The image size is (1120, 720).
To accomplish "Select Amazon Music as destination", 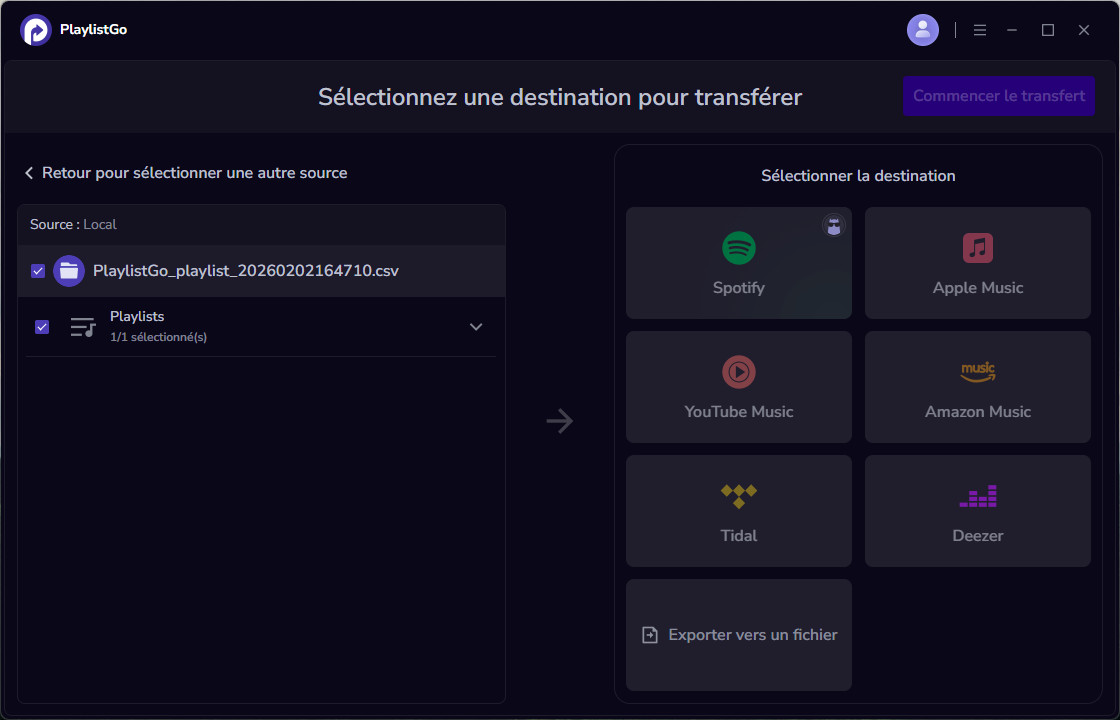I will click(x=977, y=387).
